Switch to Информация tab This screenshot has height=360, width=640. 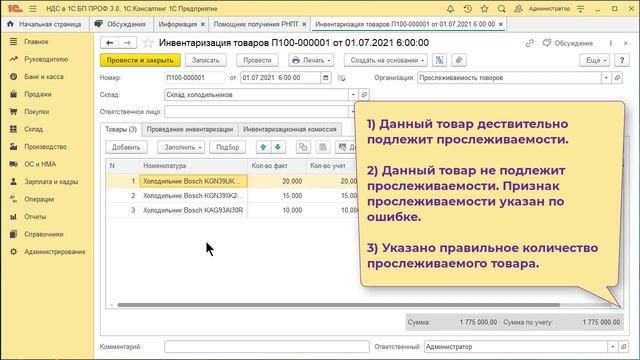pyautogui.click(x=178, y=24)
